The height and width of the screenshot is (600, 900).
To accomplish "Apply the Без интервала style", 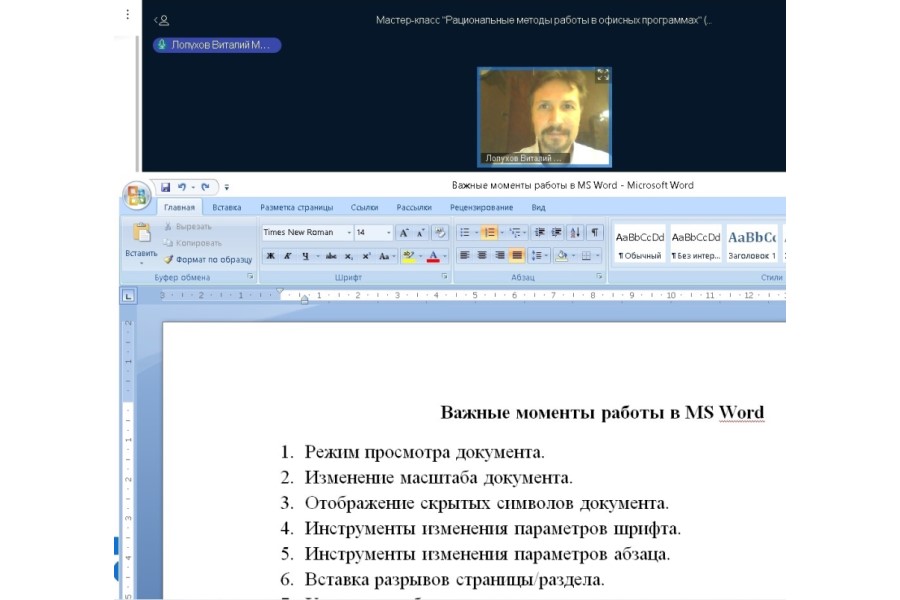I will coord(696,244).
